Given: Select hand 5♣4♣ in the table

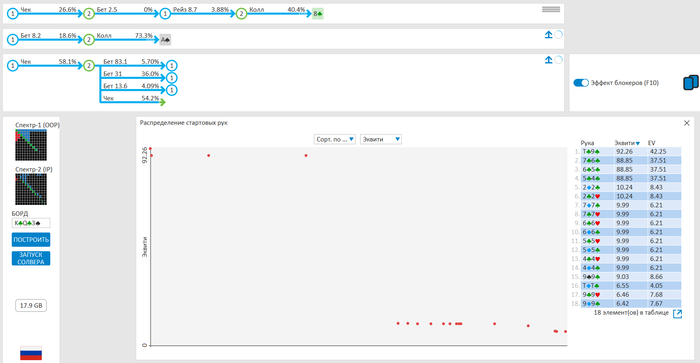Looking at the screenshot, I should coord(631,179).
